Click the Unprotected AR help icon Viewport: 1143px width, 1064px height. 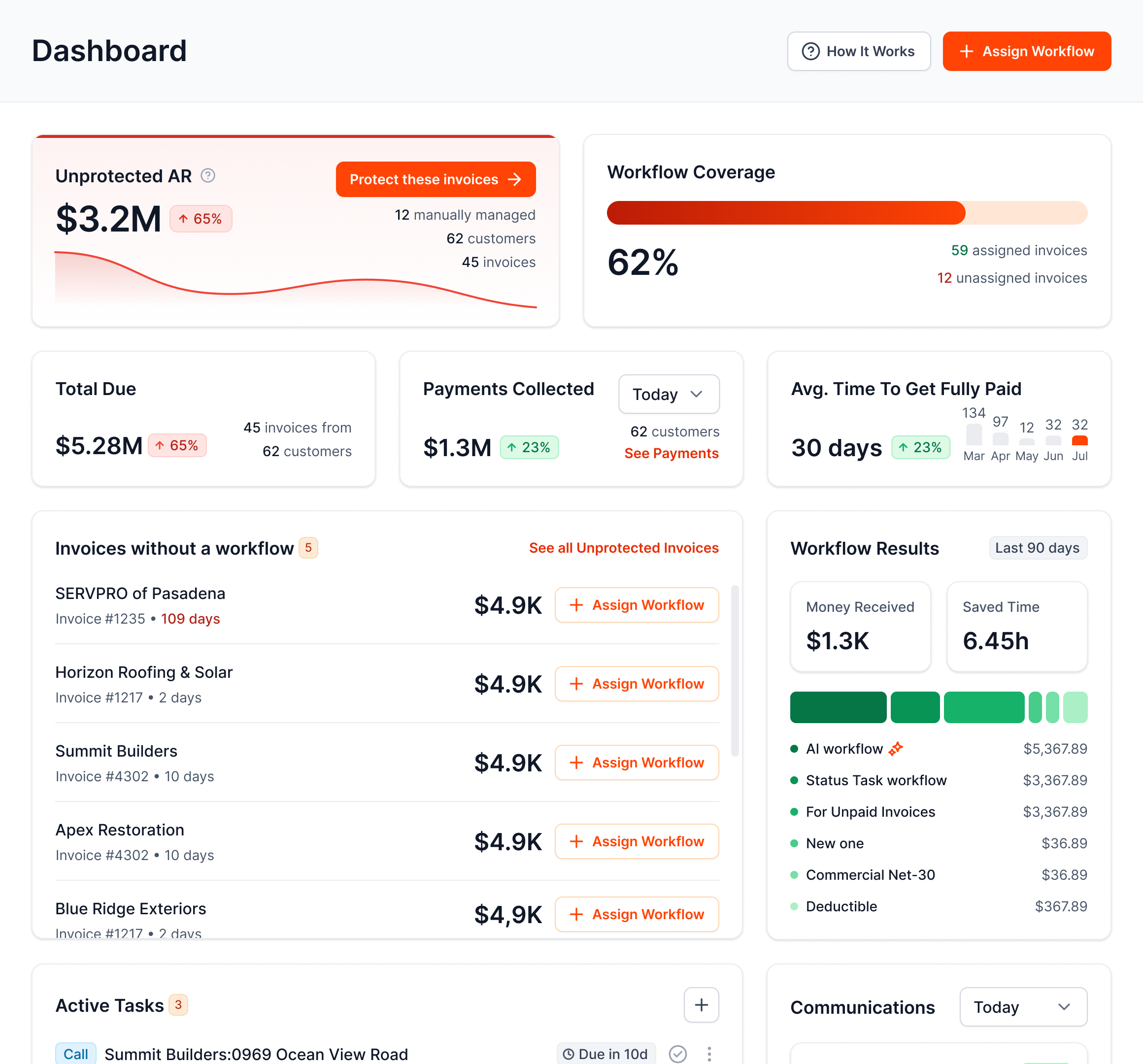click(208, 175)
